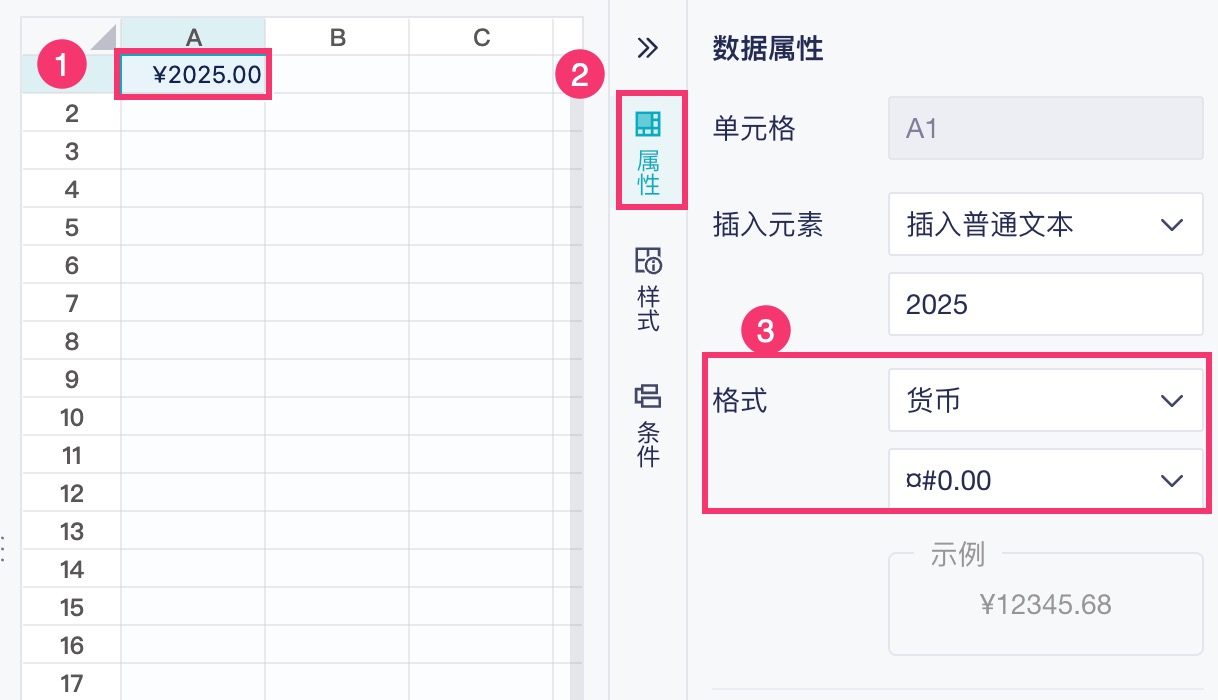Select column C header
Viewport: 1218px width, 700px height.
[481, 37]
